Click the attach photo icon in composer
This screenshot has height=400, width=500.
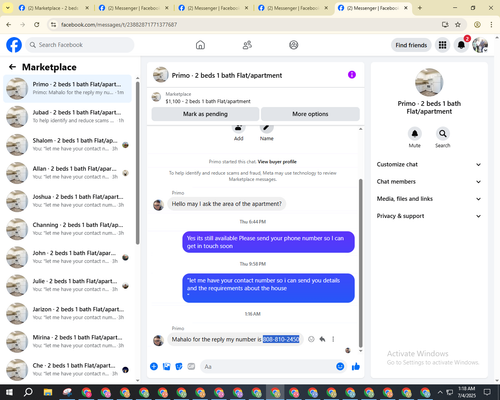pos(166,367)
